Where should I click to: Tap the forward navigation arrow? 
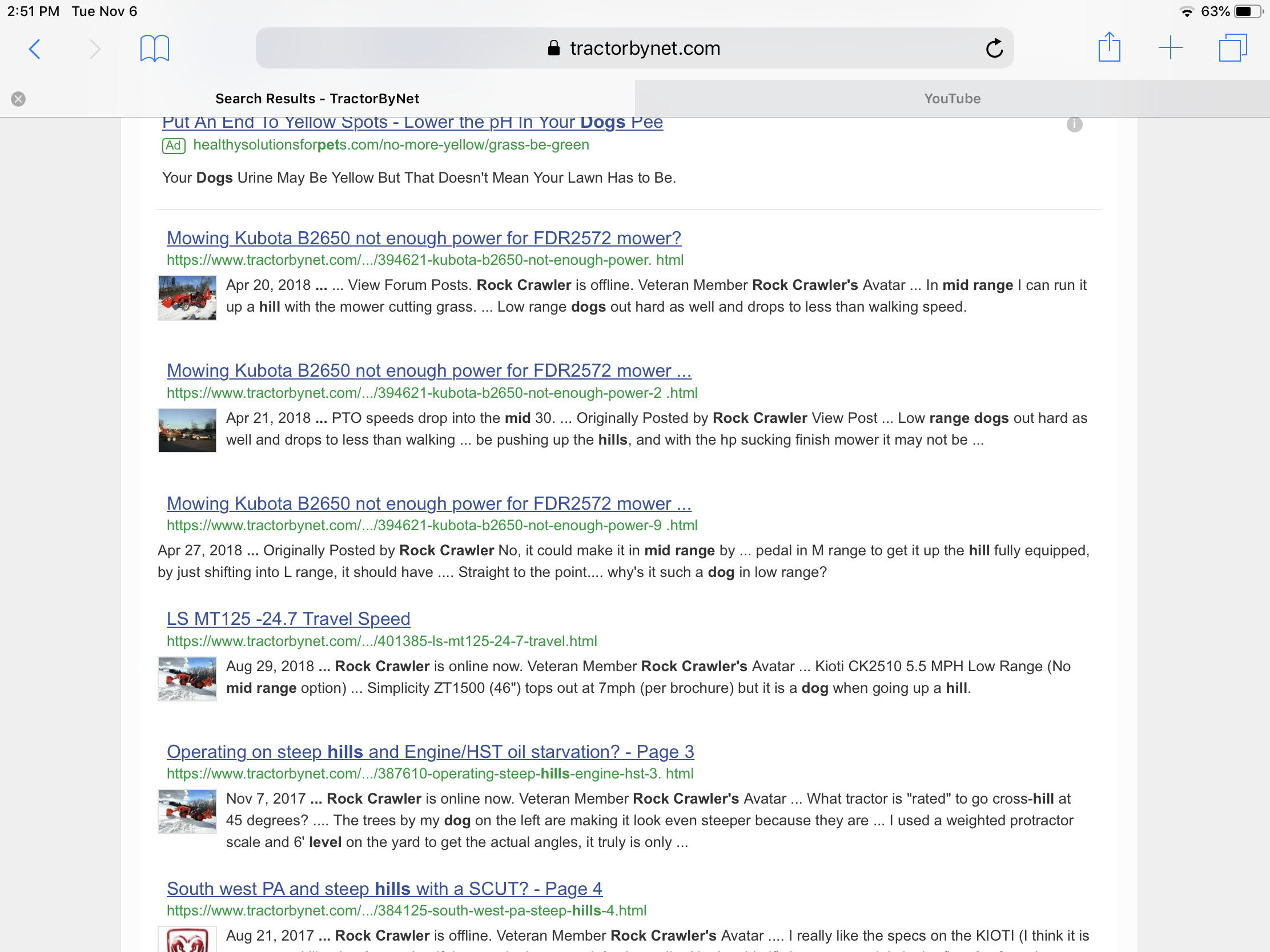(x=95, y=49)
